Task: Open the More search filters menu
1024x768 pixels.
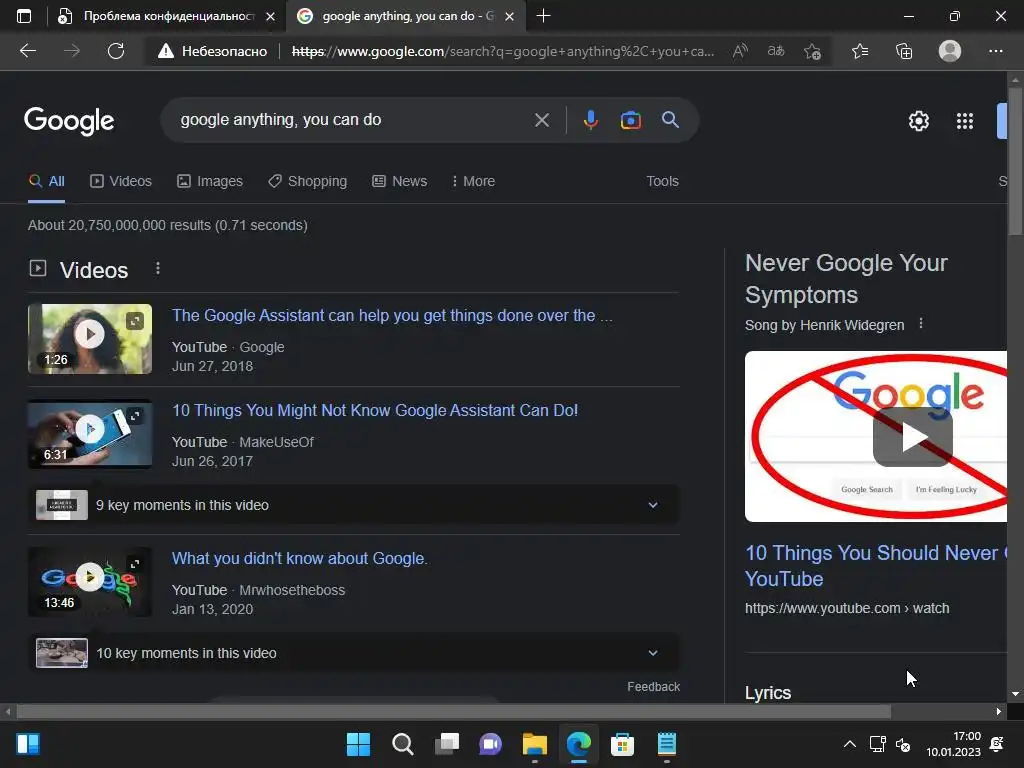Action: point(473,182)
